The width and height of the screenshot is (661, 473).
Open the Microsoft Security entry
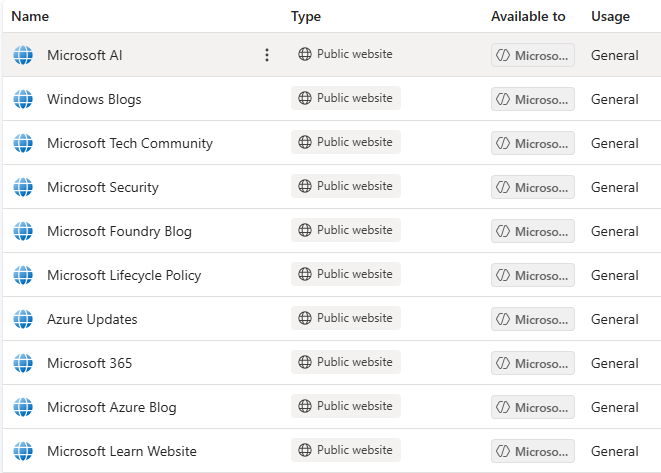(x=103, y=187)
